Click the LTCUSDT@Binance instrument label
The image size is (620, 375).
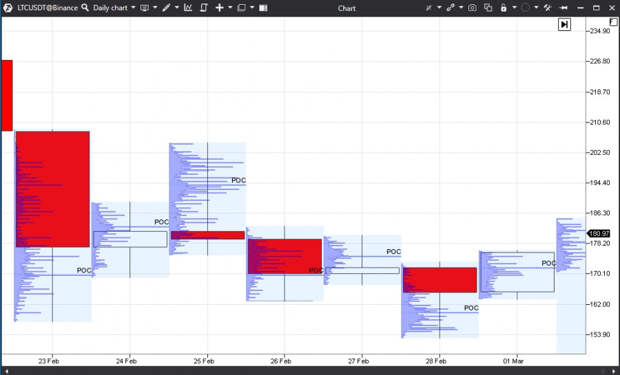point(47,8)
